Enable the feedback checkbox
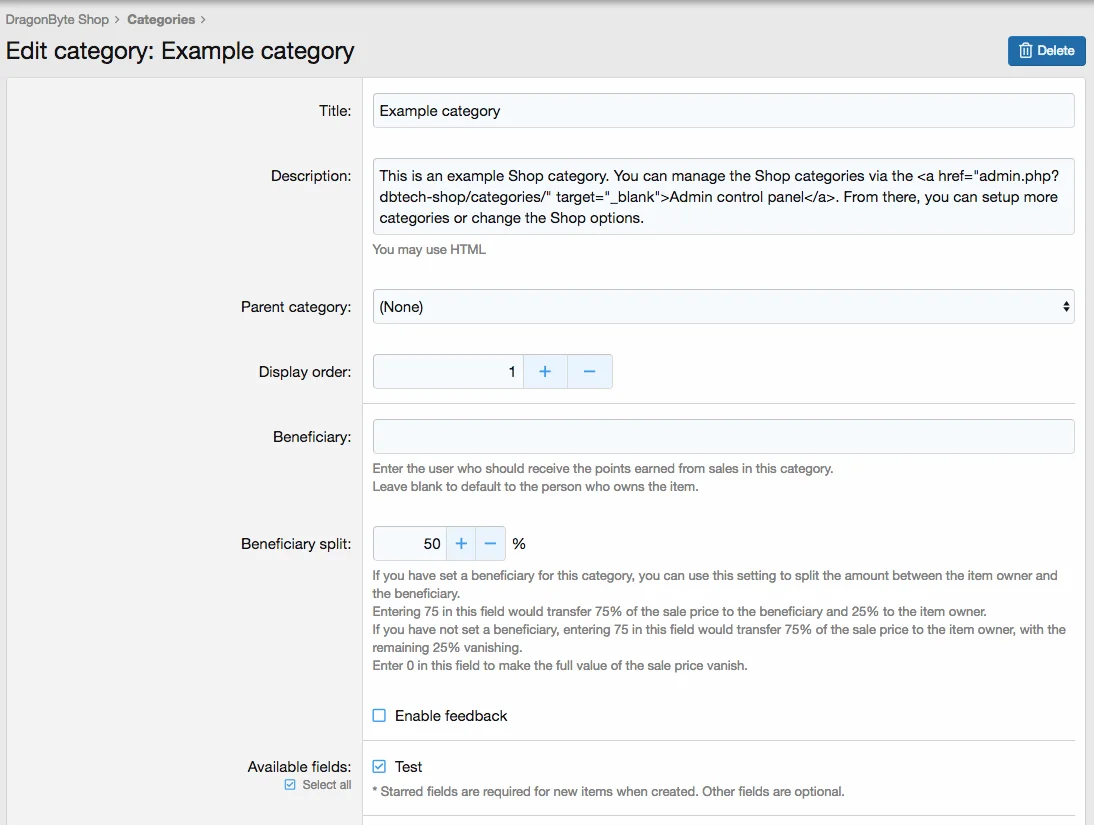The image size is (1094, 825). [x=379, y=716]
